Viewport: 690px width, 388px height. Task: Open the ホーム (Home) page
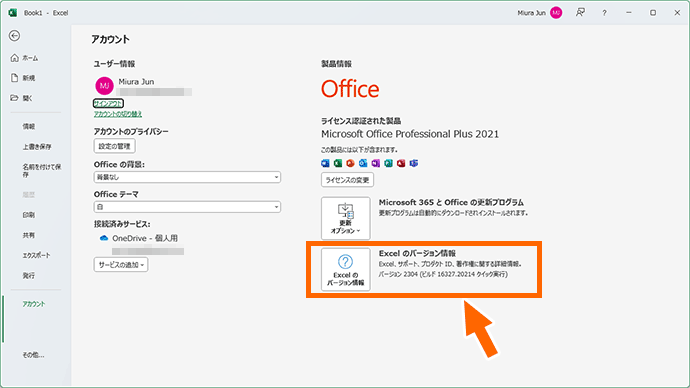pos(25,58)
